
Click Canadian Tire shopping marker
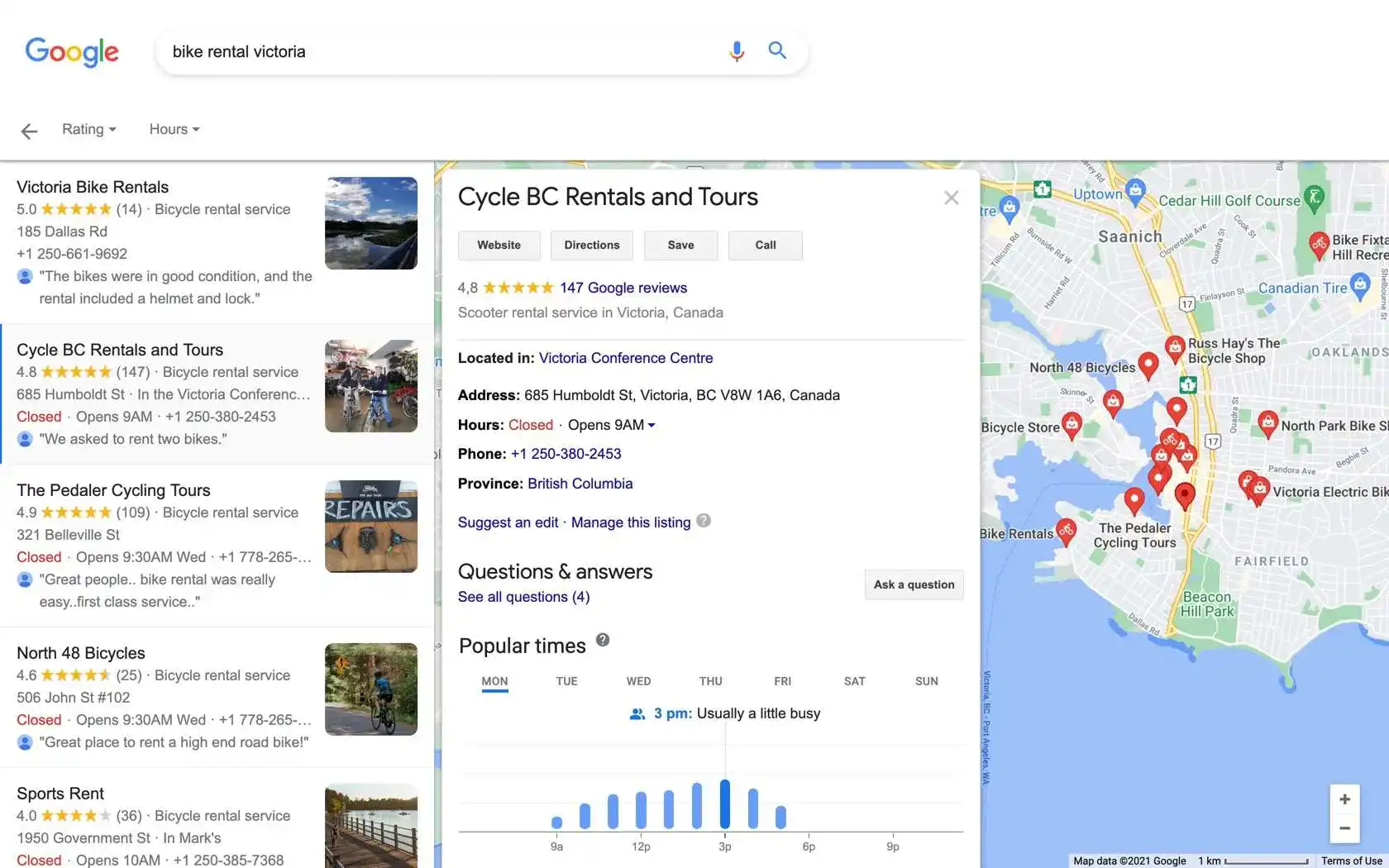(1360, 287)
